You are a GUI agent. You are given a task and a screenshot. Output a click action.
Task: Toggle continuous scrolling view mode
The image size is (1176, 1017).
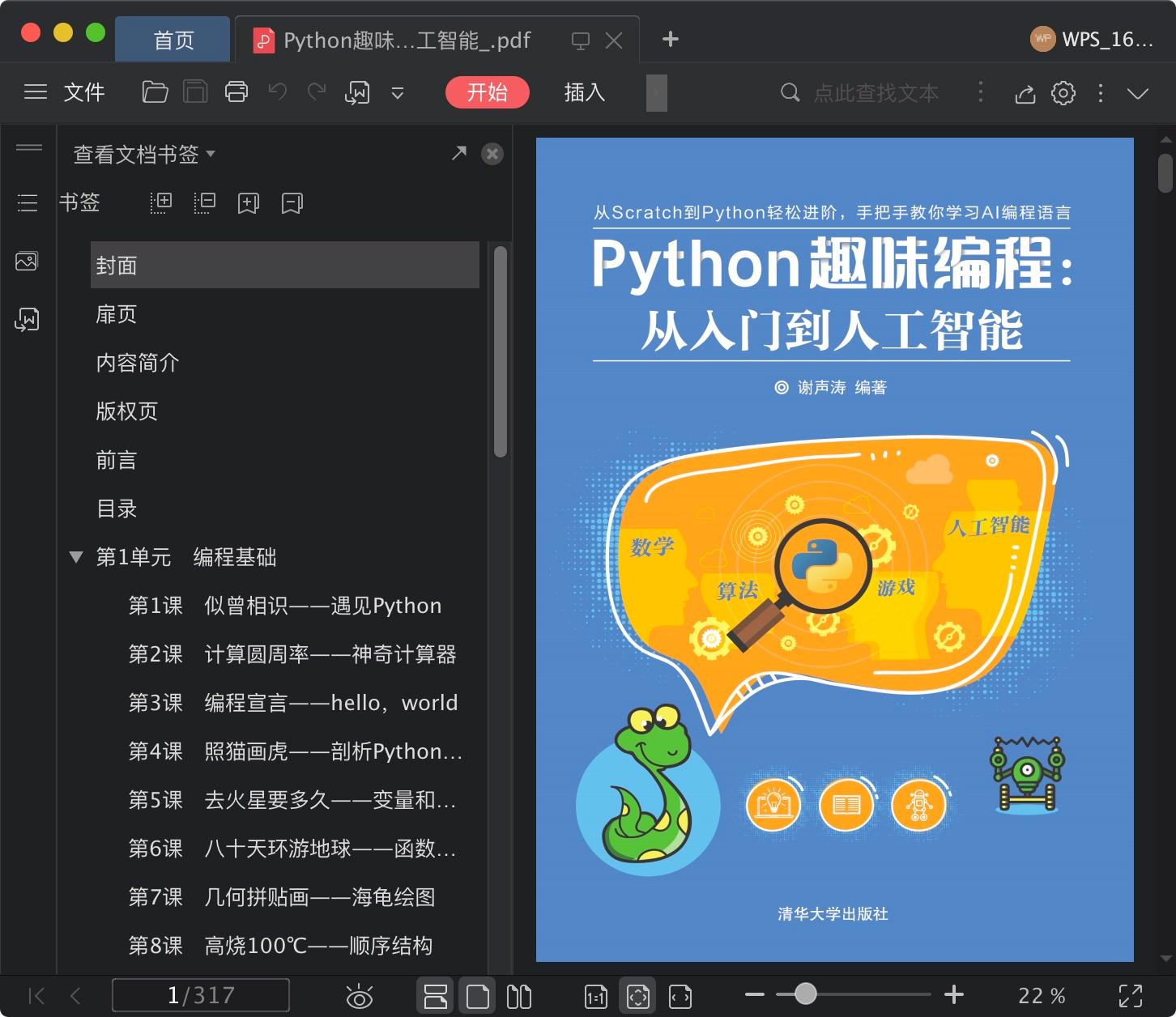tap(436, 996)
